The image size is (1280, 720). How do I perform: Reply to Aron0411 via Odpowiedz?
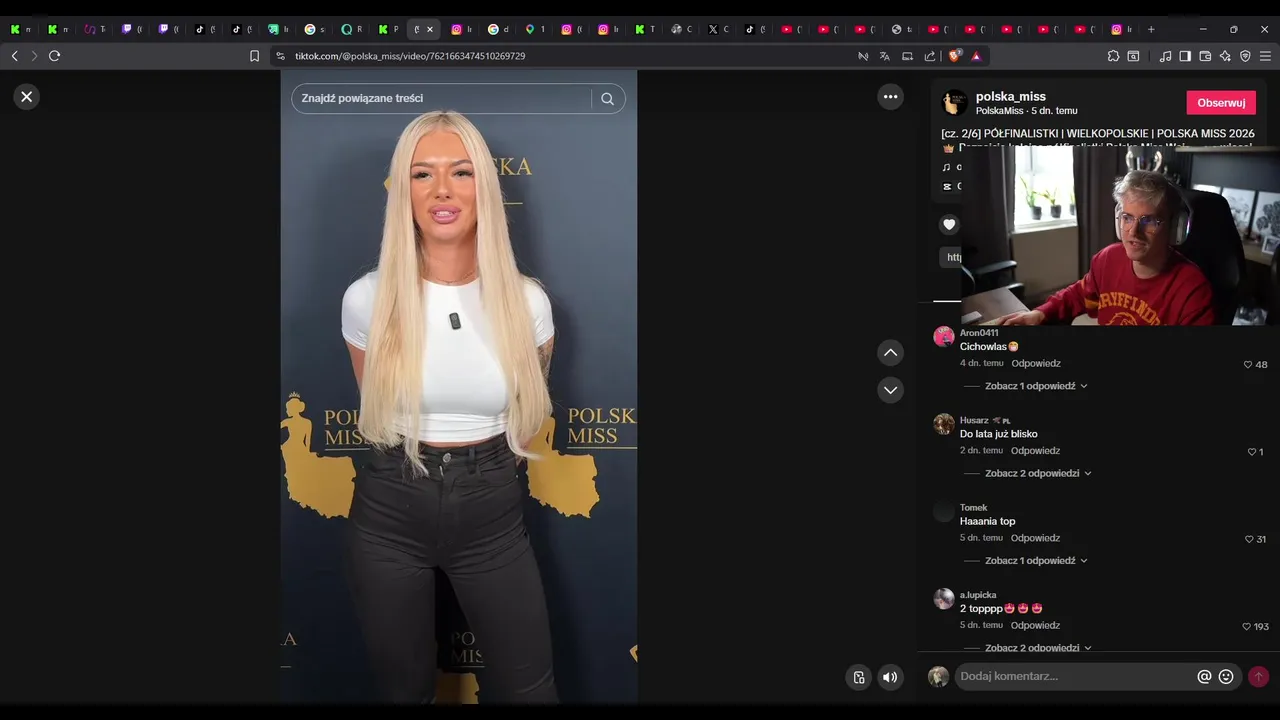coord(1036,364)
